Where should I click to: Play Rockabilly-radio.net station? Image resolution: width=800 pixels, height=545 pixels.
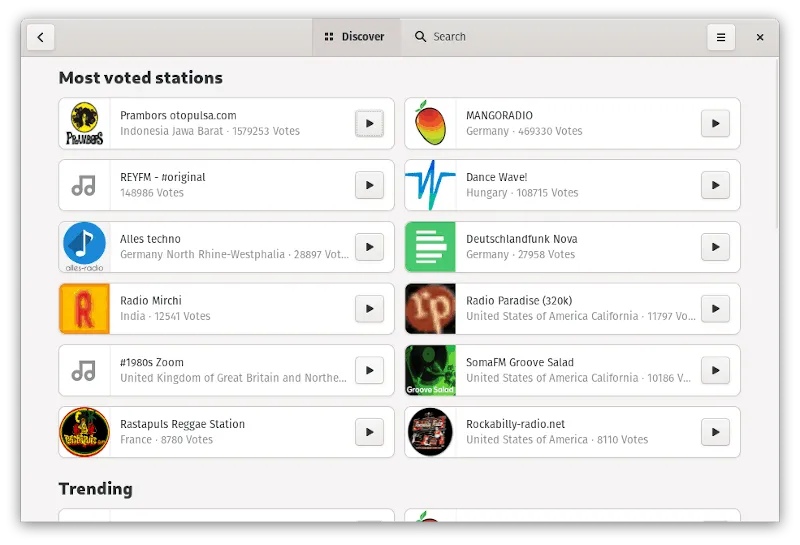715,432
